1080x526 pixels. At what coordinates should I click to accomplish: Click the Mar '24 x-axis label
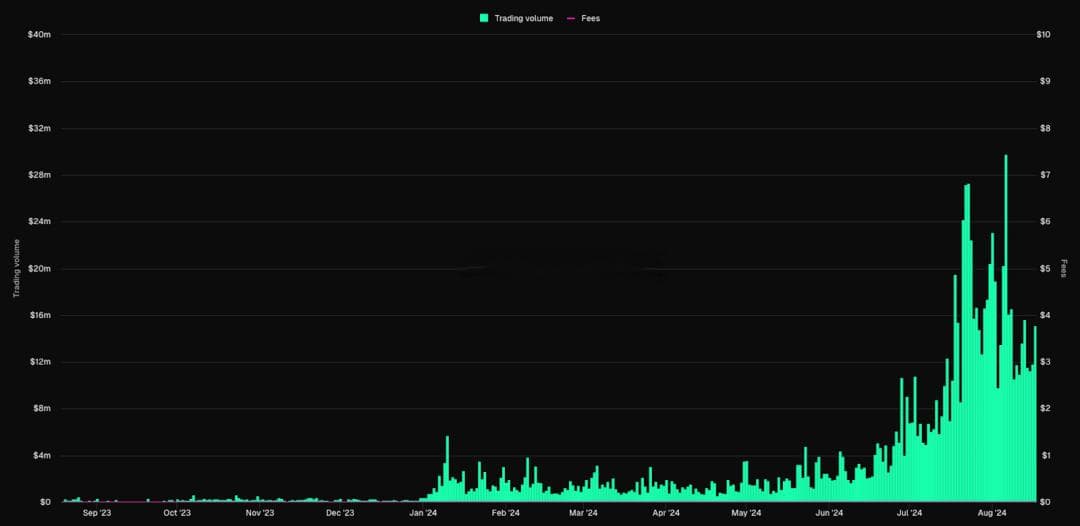point(583,512)
